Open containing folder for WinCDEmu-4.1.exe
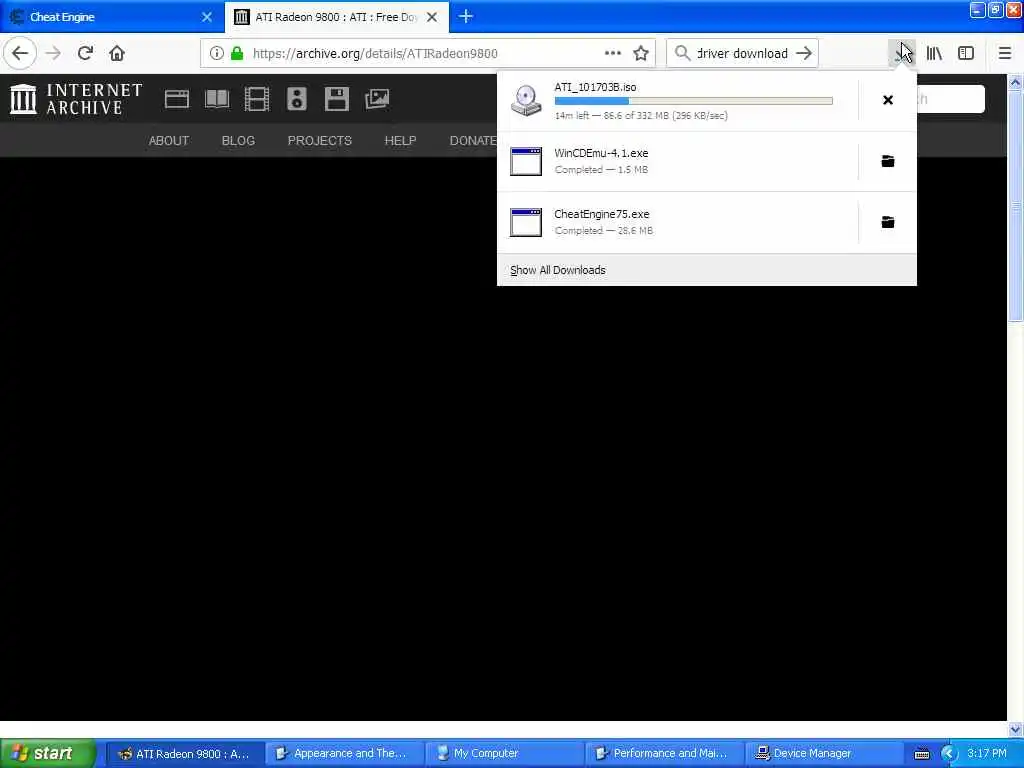This screenshot has height=768, width=1024. (x=888, y=161)
